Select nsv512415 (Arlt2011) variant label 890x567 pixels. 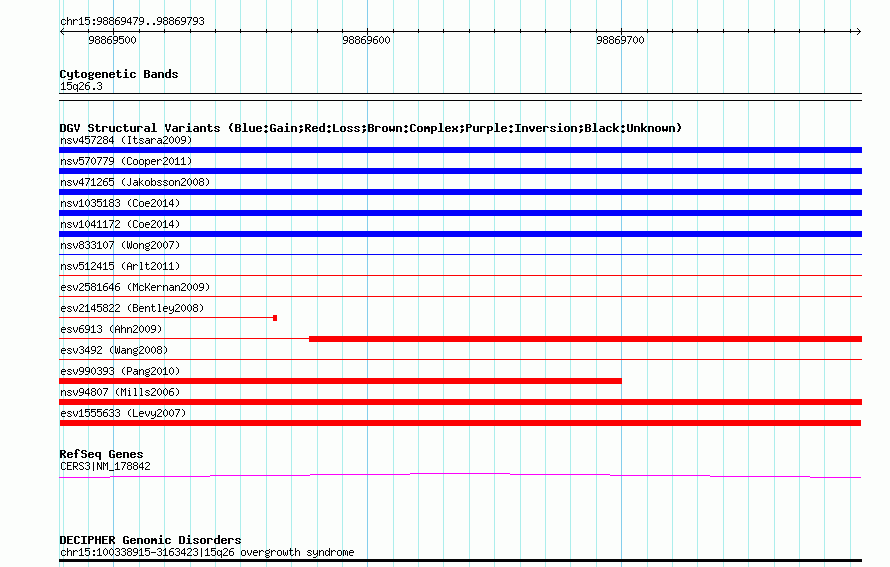point(120,266)
